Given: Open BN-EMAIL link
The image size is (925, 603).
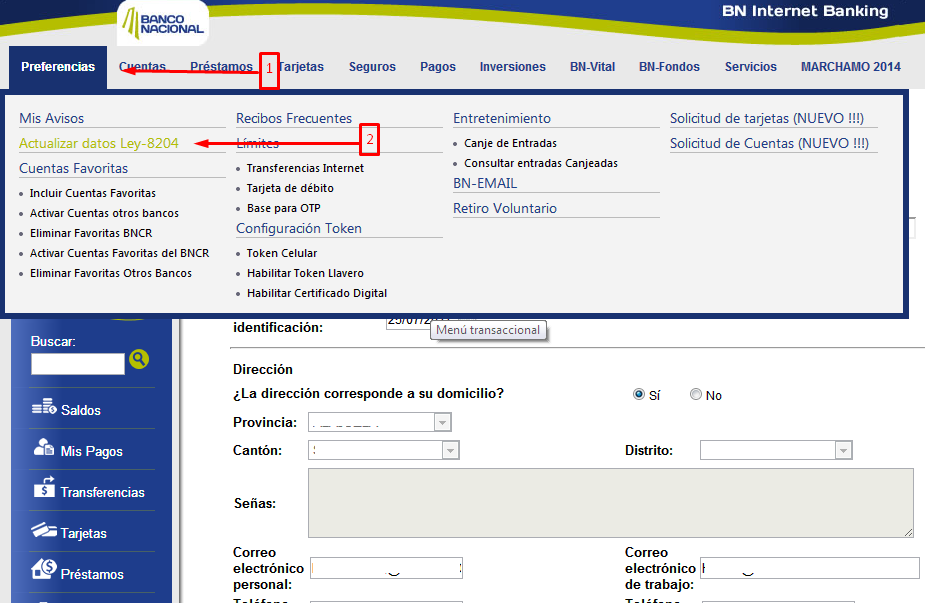Looking at the screenshot, I should (485, 183).
